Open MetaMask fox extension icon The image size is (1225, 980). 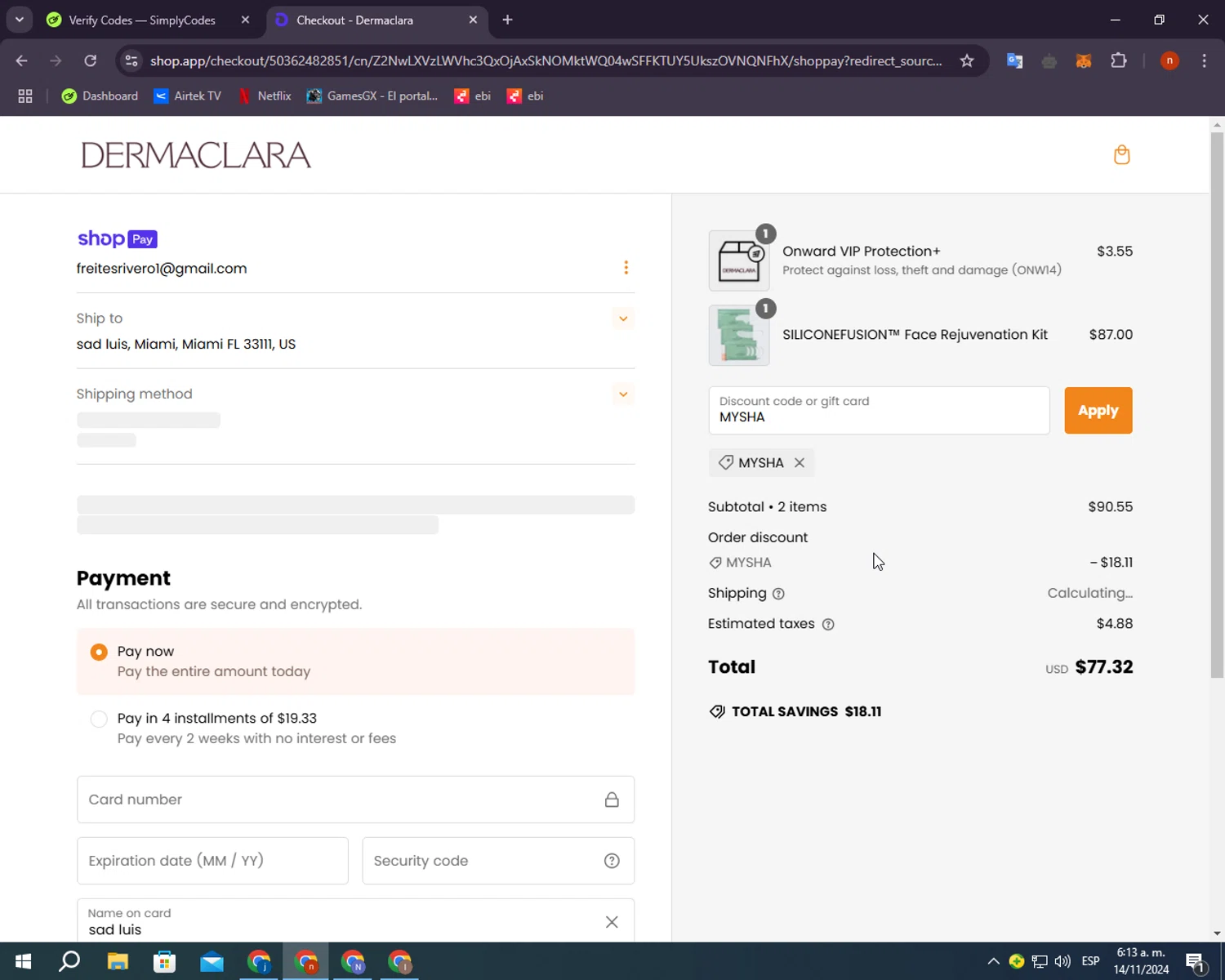1084,60
